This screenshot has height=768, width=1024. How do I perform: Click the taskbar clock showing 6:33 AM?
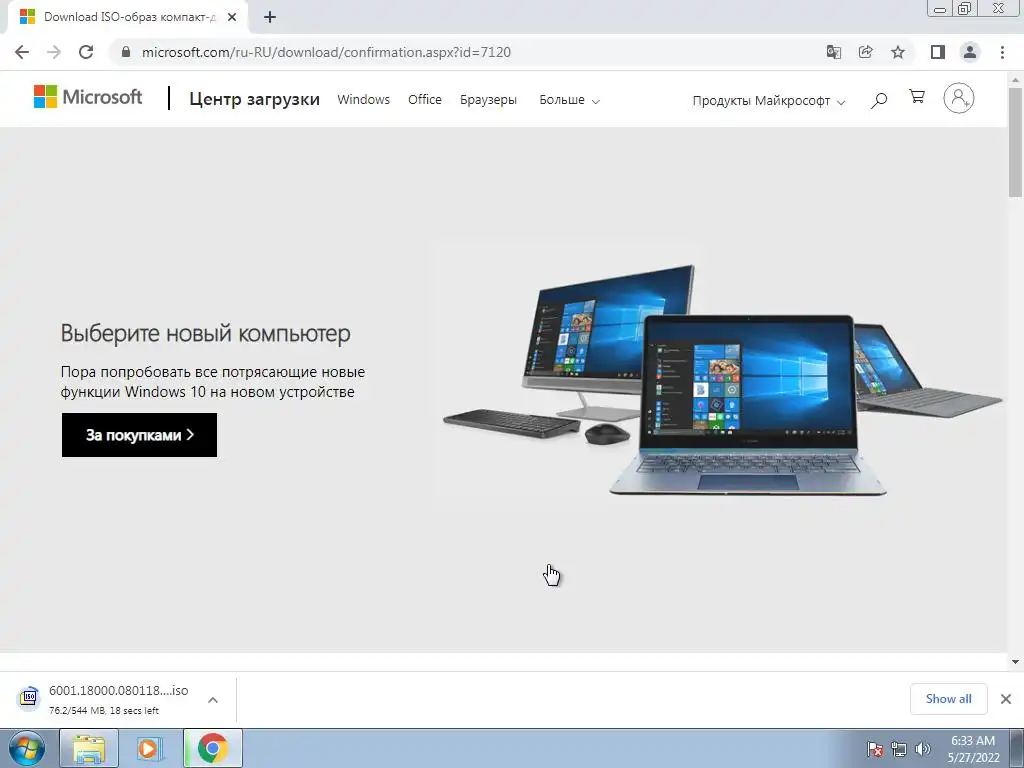click(x=973, y=749)
